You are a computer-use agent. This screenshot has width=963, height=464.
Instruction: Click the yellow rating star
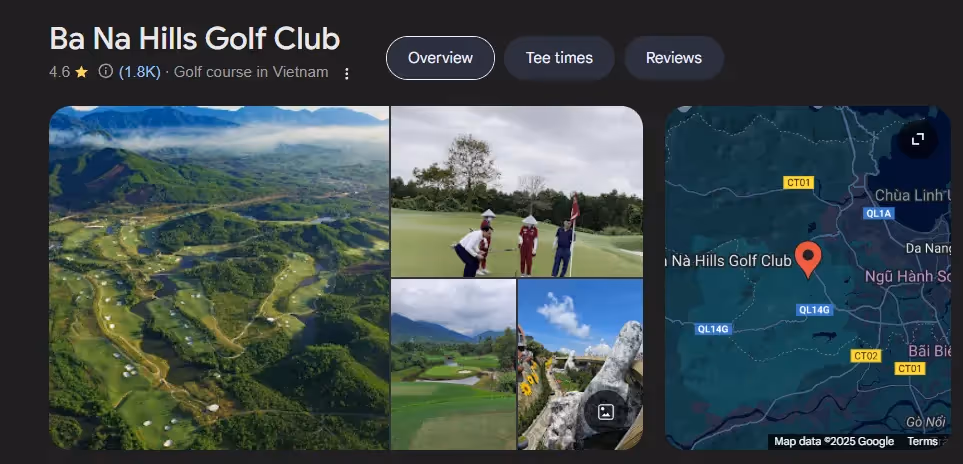point(82,72)
